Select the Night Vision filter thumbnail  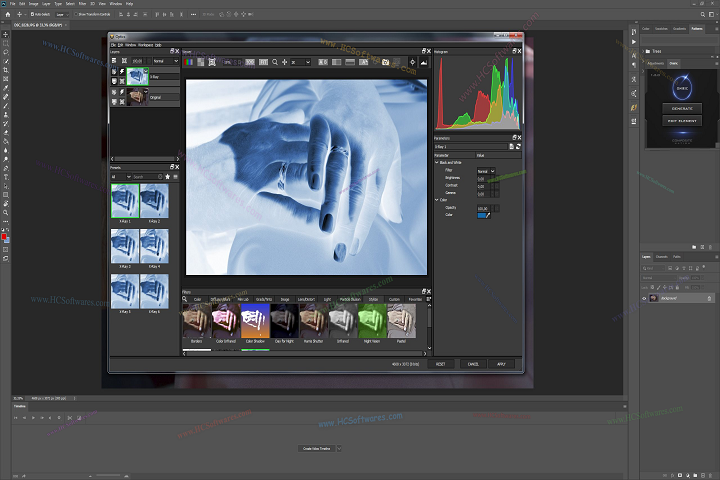click(372, 321)
